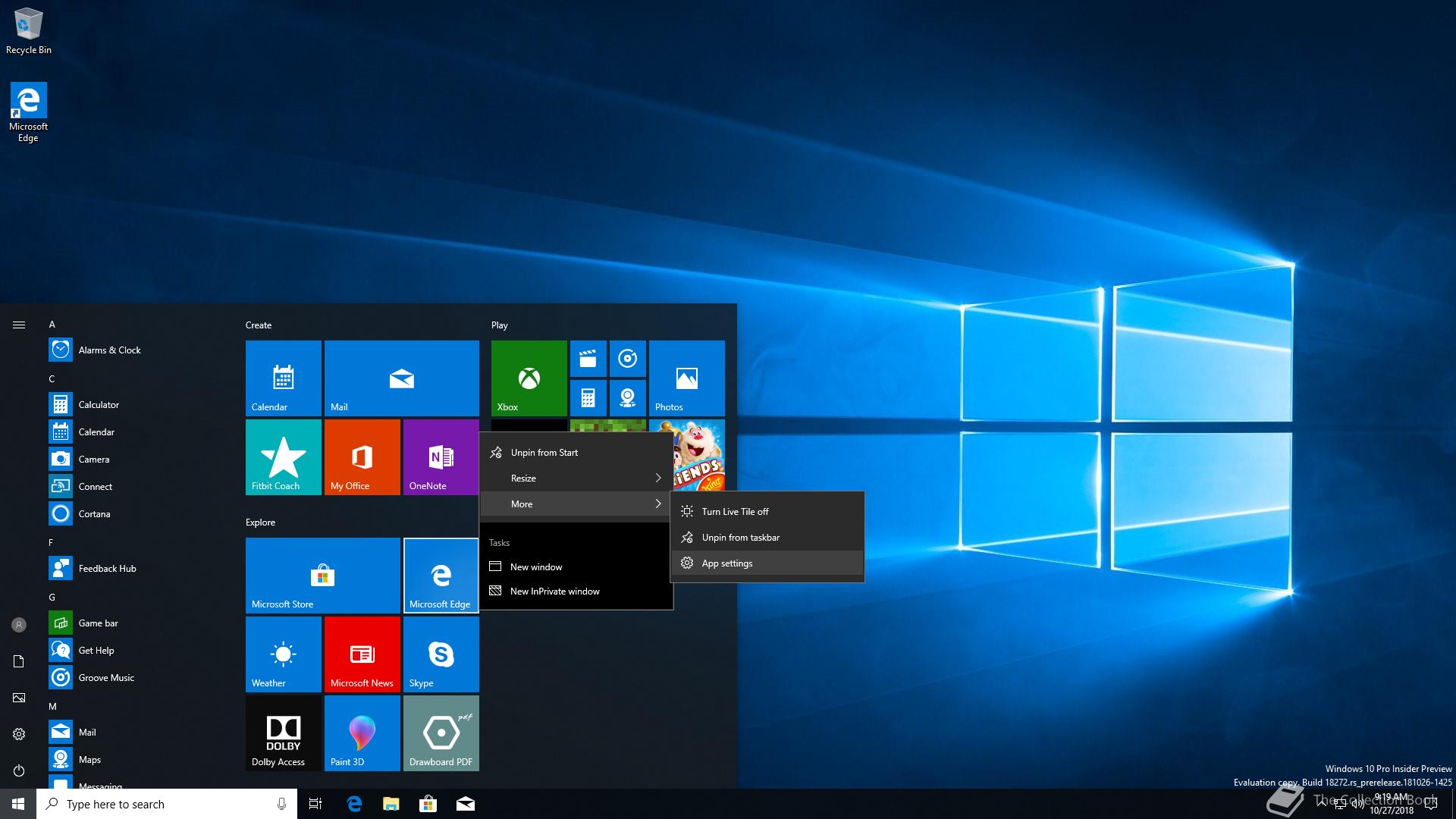Open Camera from the app list
This screenshot has width=1456, height=819.
tap(136, 460)
